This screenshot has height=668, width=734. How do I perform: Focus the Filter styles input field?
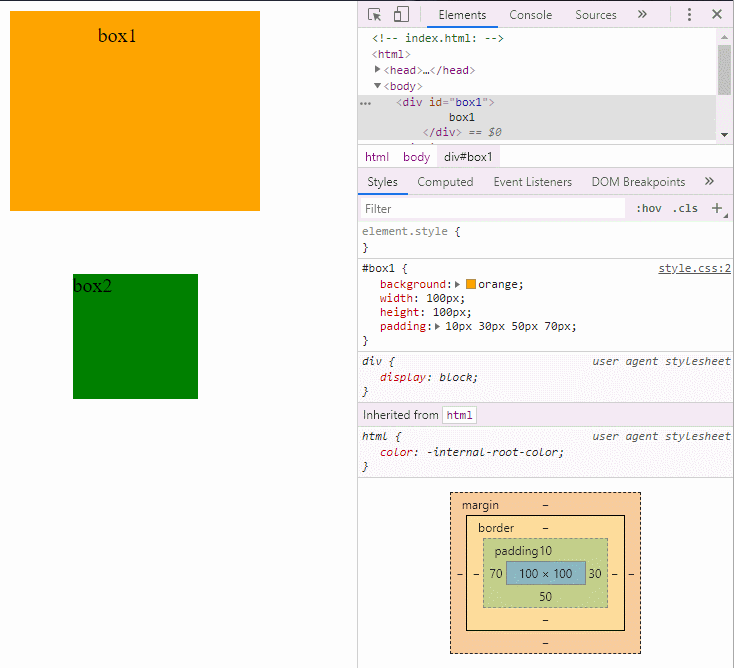point(492,209)
